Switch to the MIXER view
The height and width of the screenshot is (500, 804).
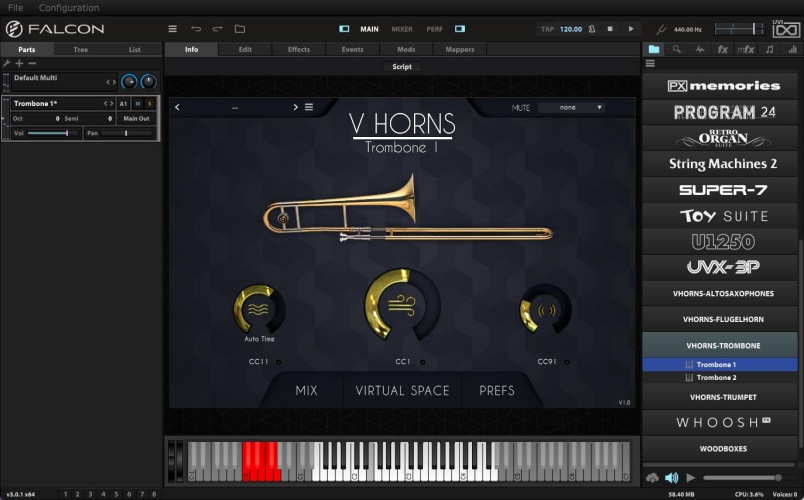coord(402,29)
